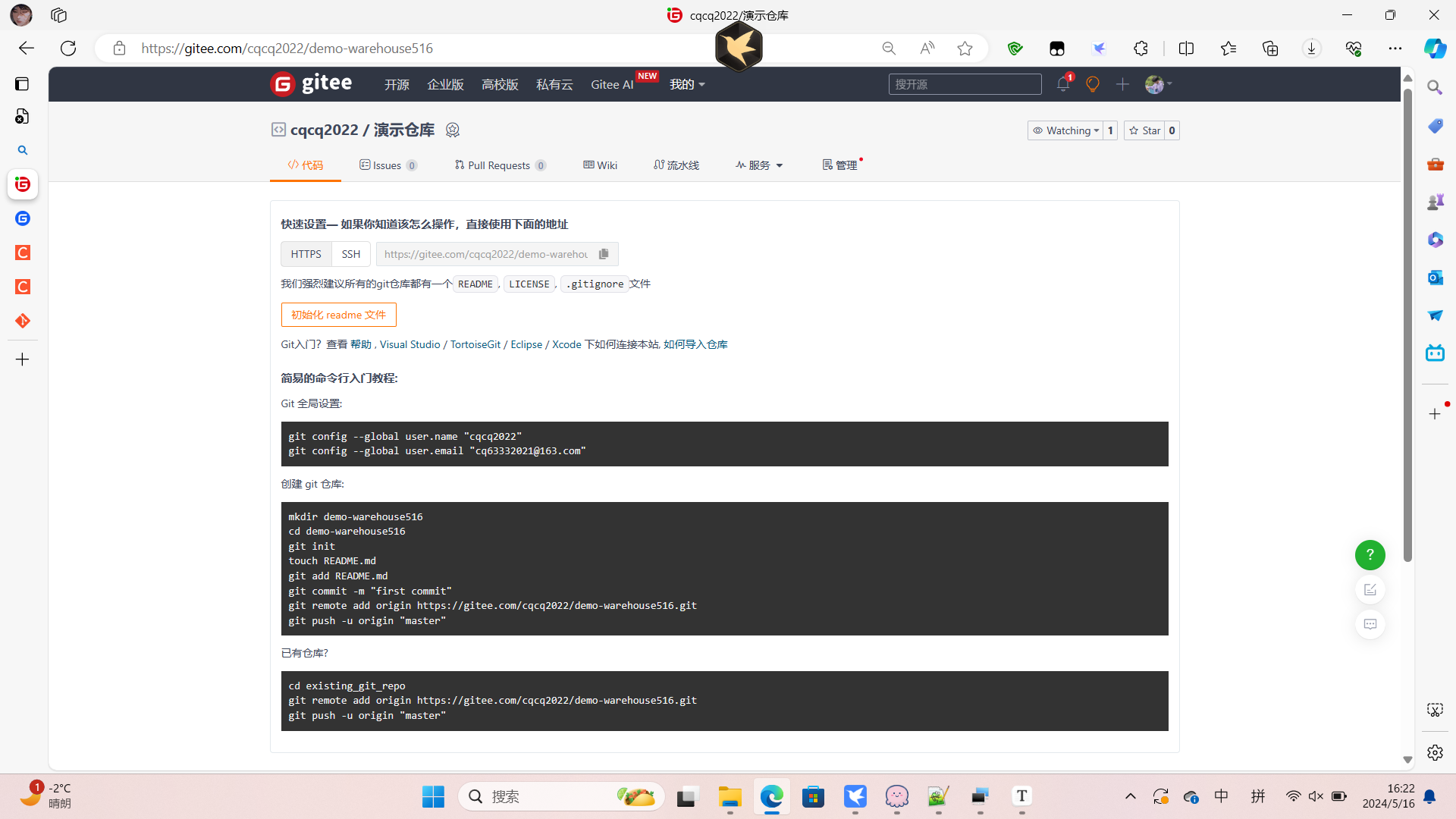Click the lightbulb icon in Gitee header
The image size is (1456, 819).
click(1092, 84)
